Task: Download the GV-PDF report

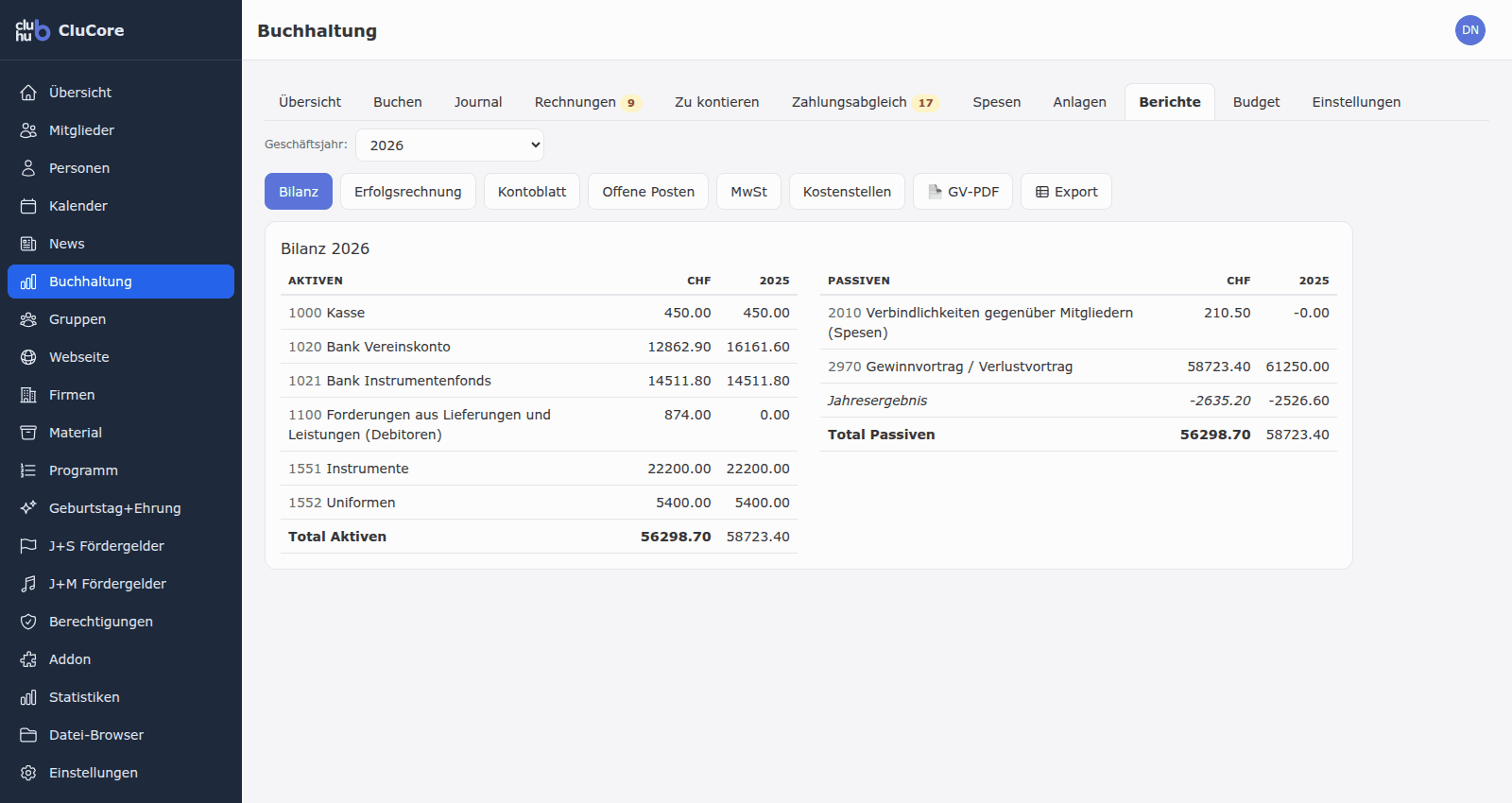Action: [963, 192]
